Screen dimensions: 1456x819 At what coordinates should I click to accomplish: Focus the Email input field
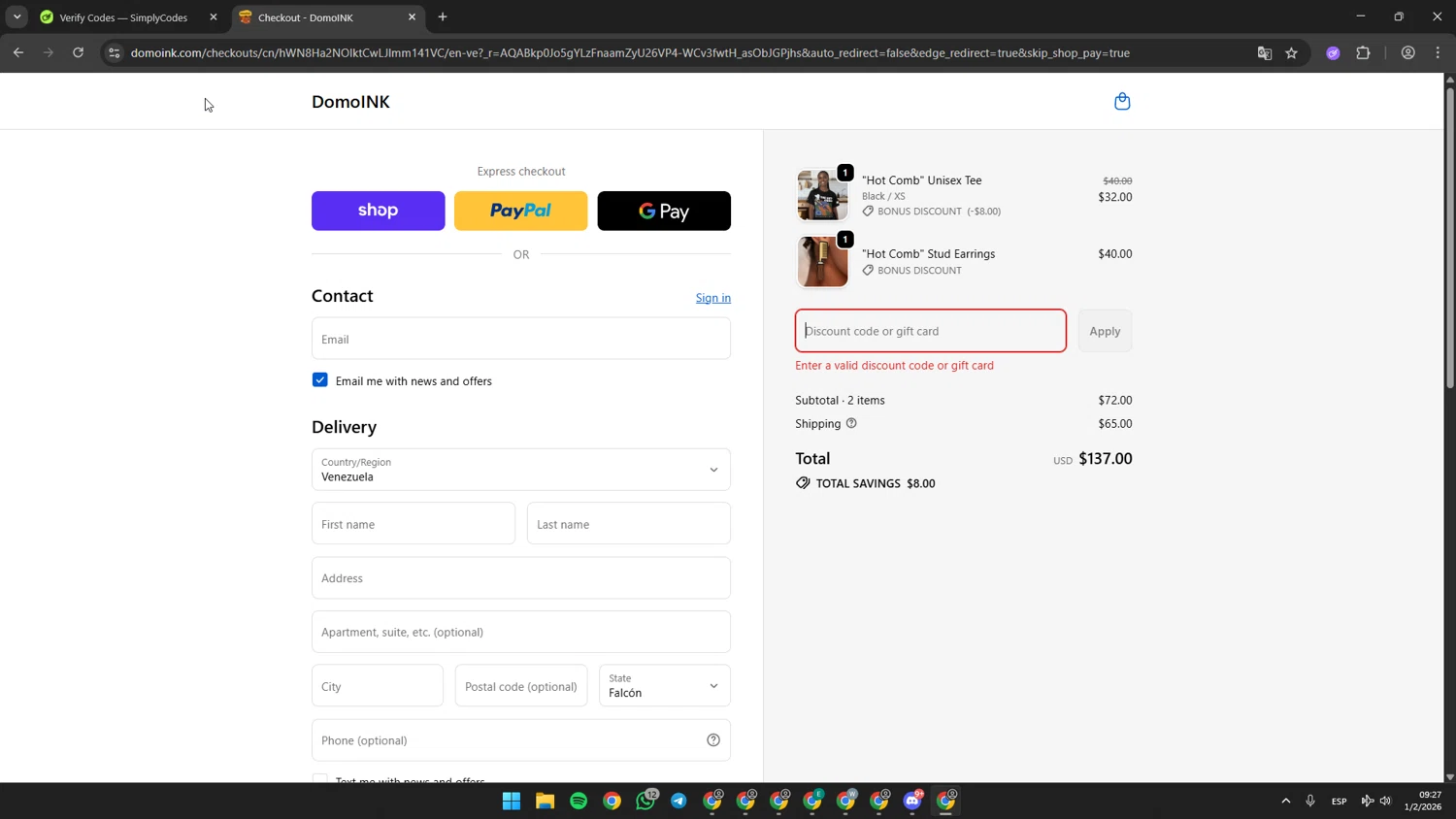pyautogui.click(x=521, y=339)
